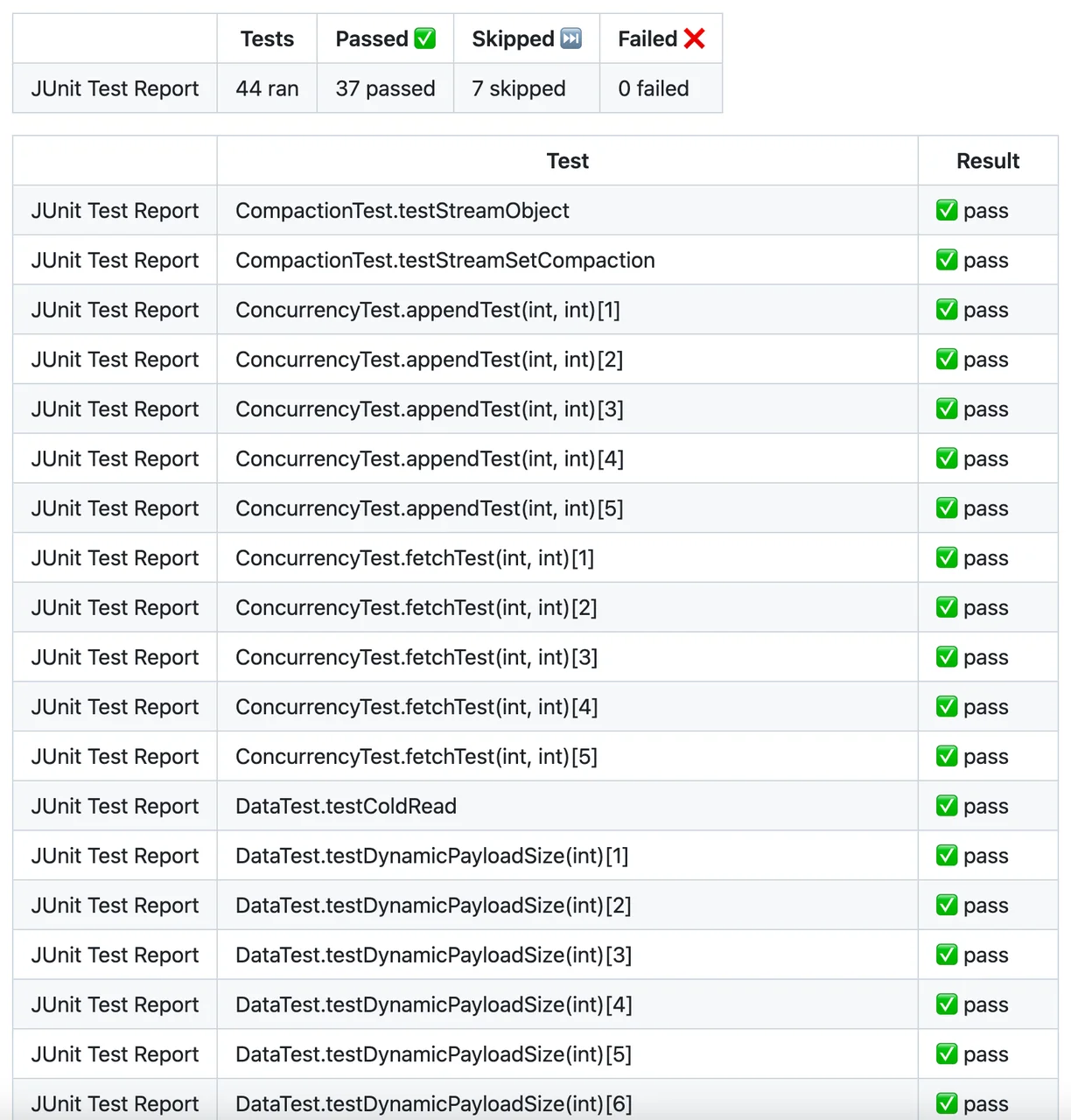This screenshot has height=1120, width=1071.
Task: Select the Test column header
Action: [567, 161]
